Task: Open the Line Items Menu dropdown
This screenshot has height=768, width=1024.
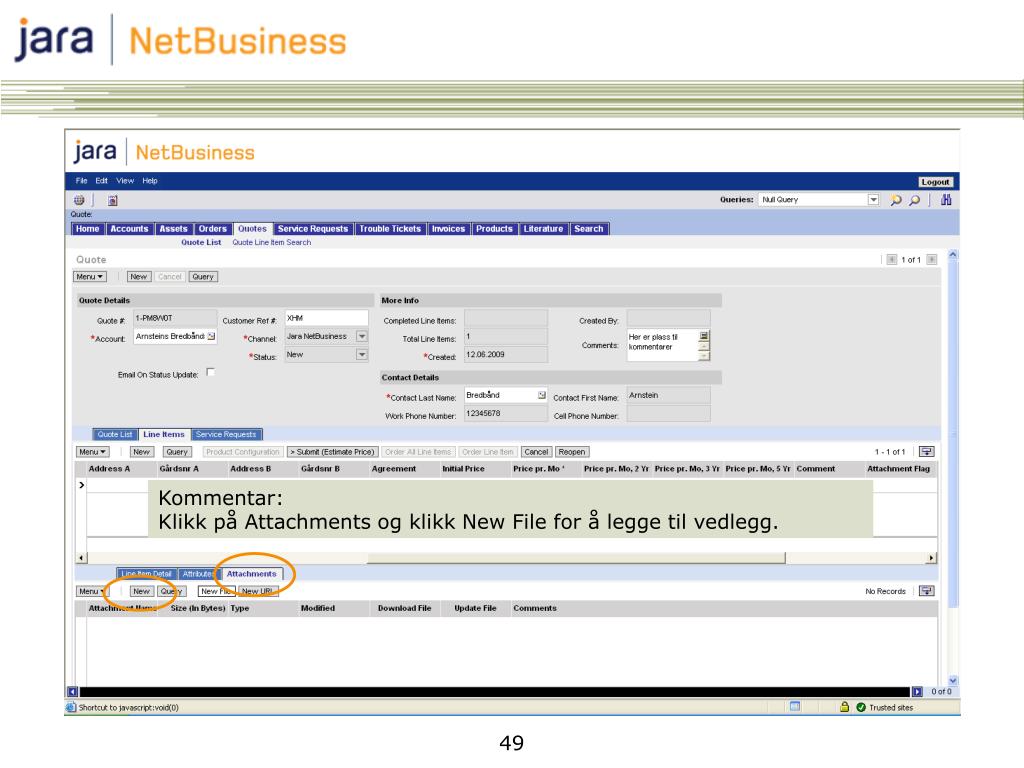Action: pos(92,452)
